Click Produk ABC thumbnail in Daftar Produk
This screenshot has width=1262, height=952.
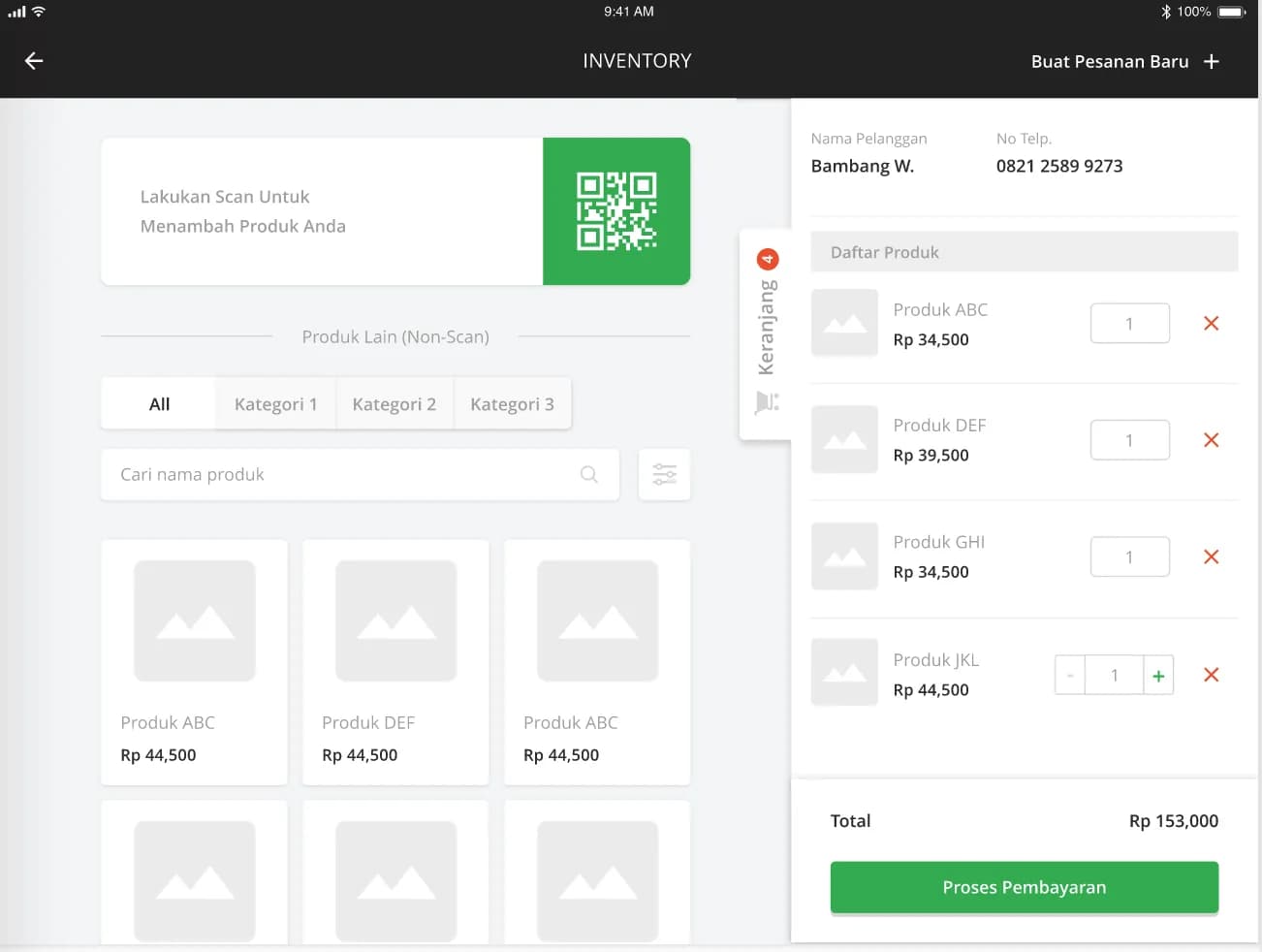pyautogui.click(x=844, y=323)
